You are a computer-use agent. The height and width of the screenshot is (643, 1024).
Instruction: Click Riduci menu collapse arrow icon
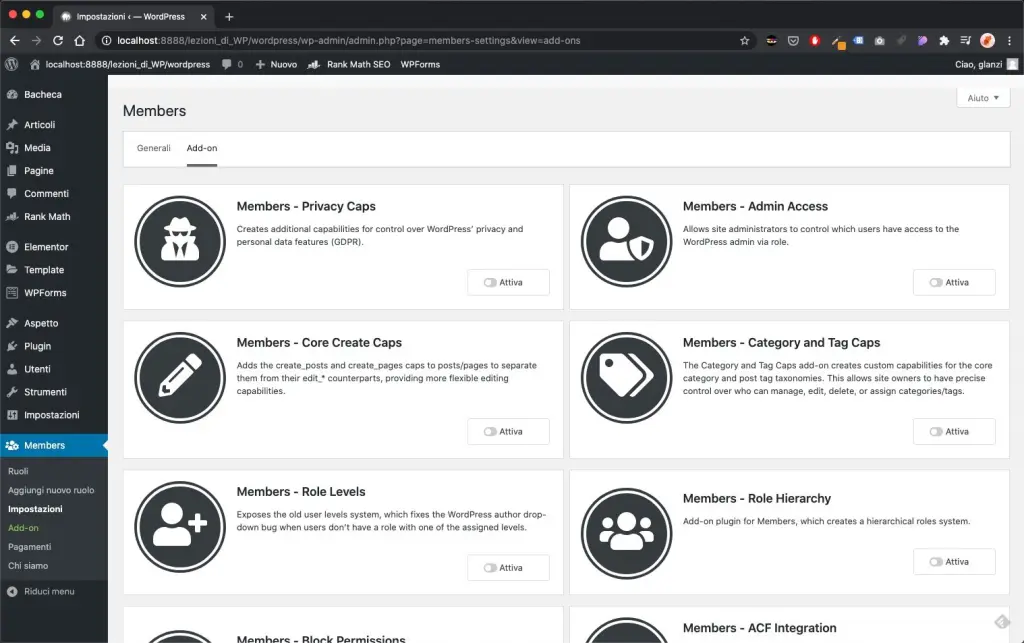[x=12, y=591]
